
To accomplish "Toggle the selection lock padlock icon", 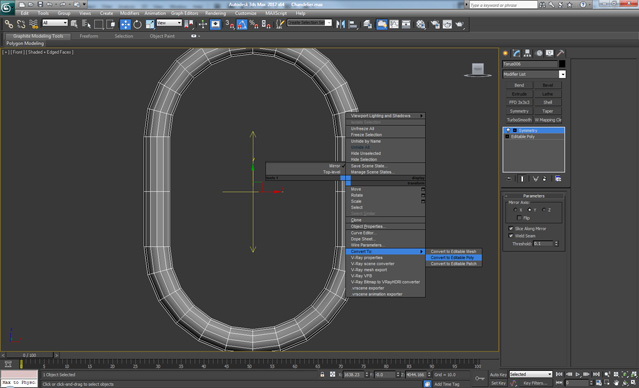I will coord(322,374).
